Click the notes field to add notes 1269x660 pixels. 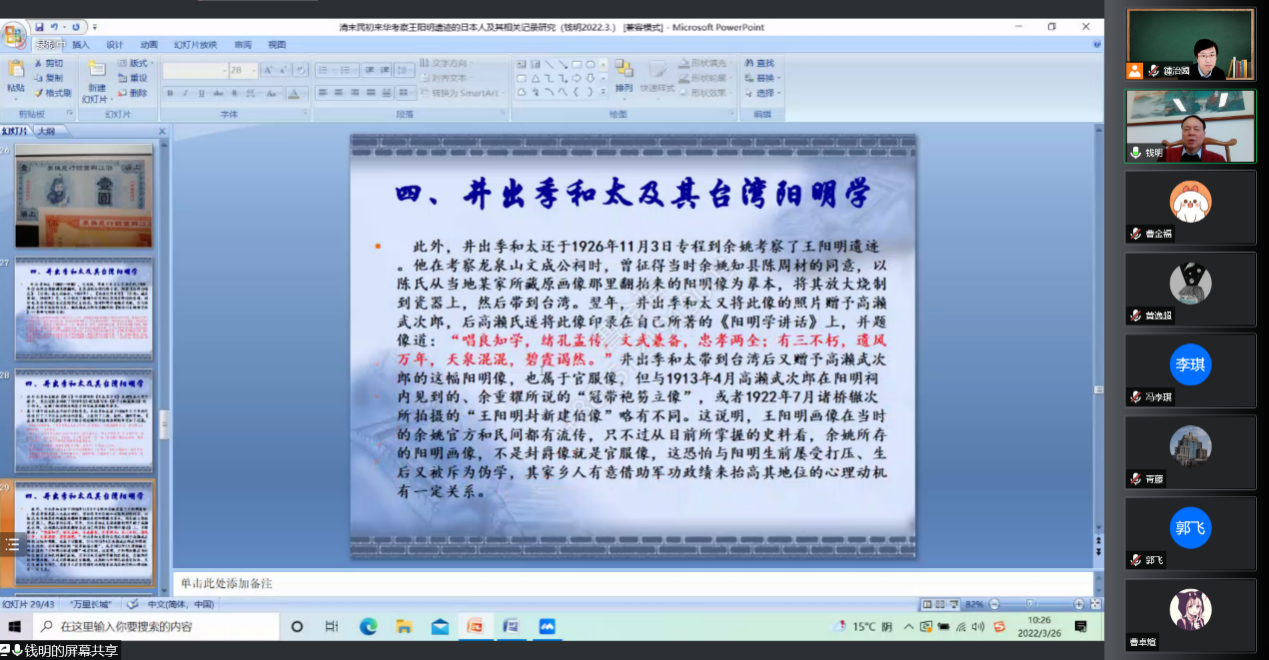click(x=630, y=583)
